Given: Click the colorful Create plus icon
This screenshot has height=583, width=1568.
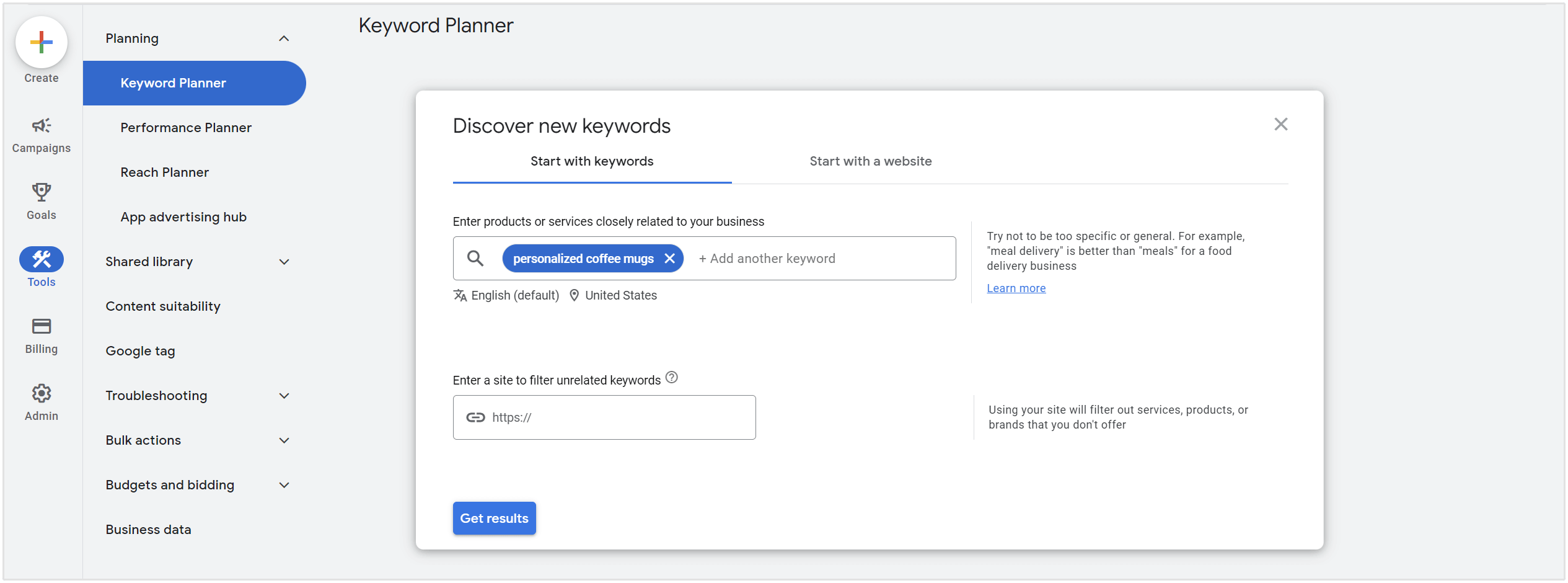Looking at the screenshot, I should click(x=42, y=42).
